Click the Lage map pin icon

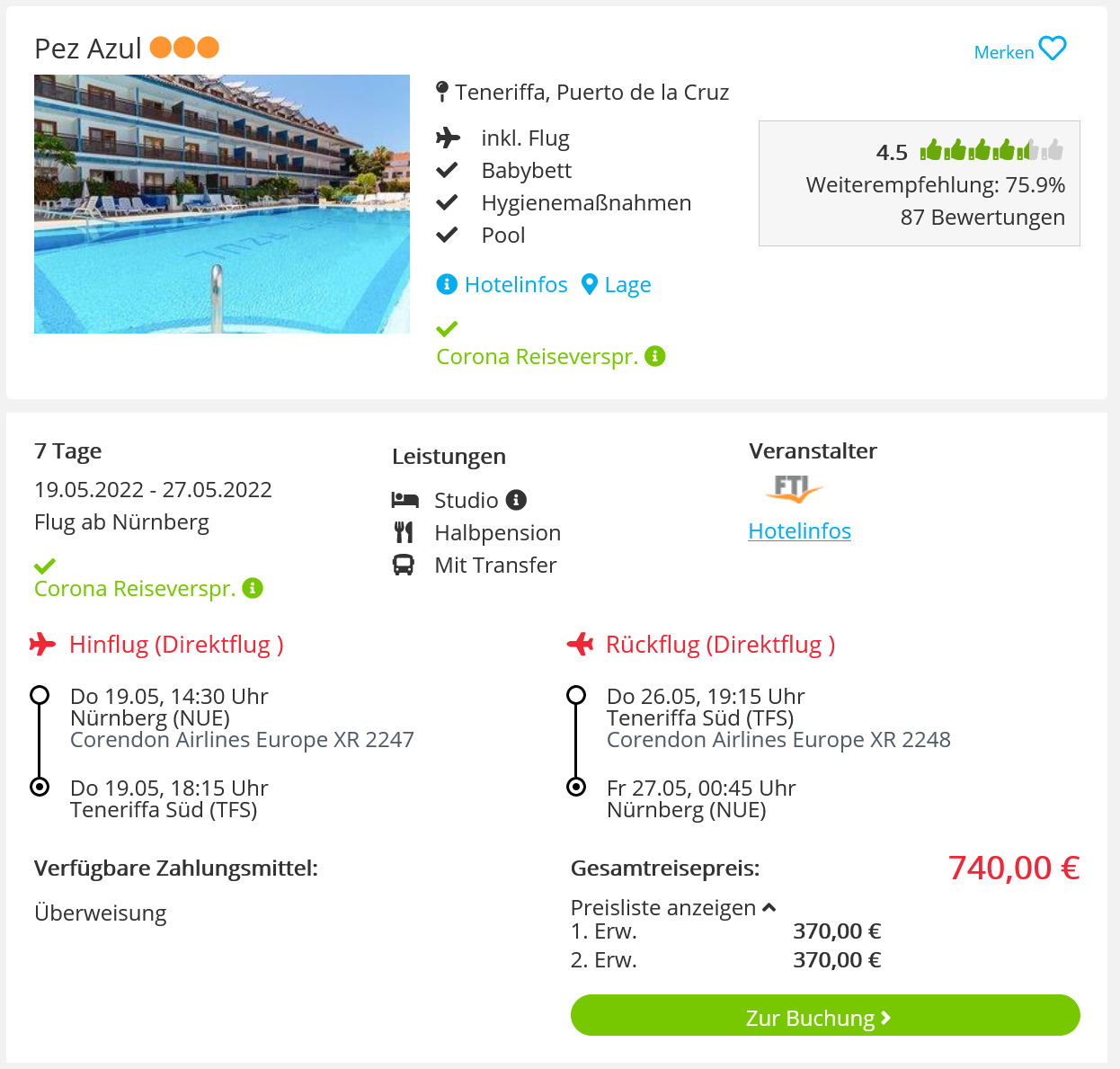[x=590, y=284]
